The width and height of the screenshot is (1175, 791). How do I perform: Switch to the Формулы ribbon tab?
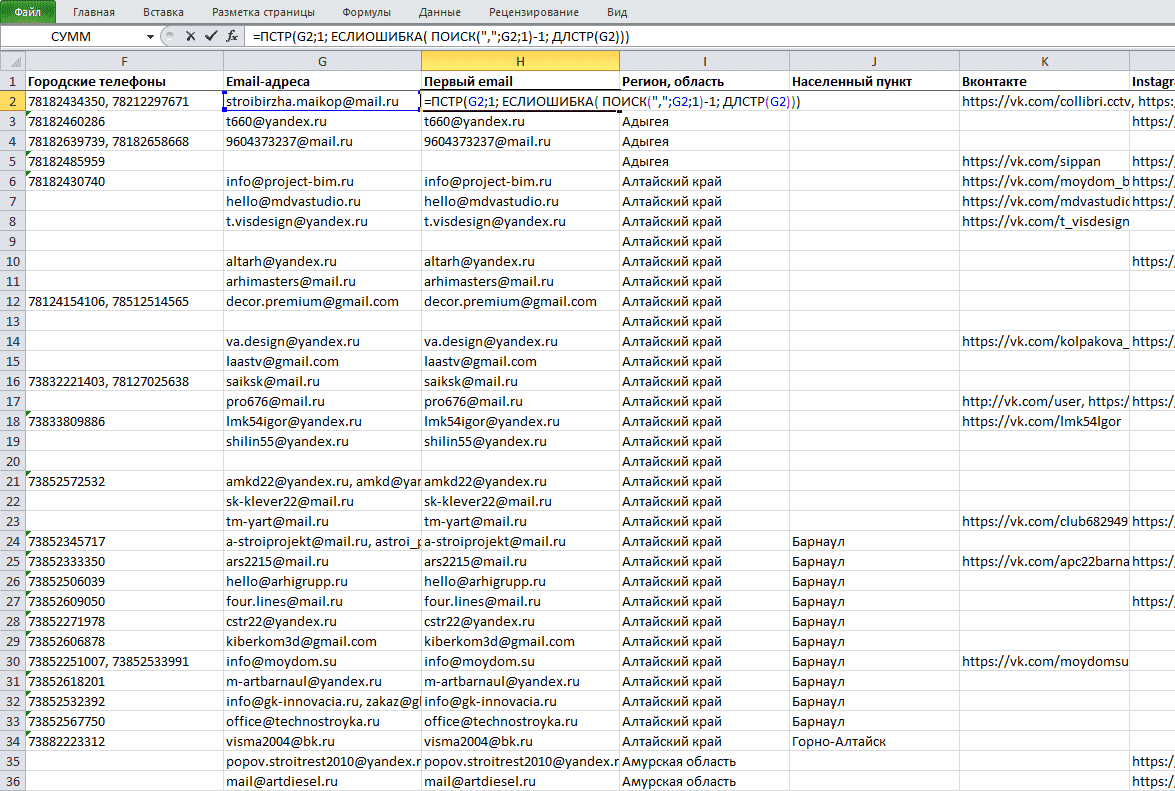click(x=366, y=12)
